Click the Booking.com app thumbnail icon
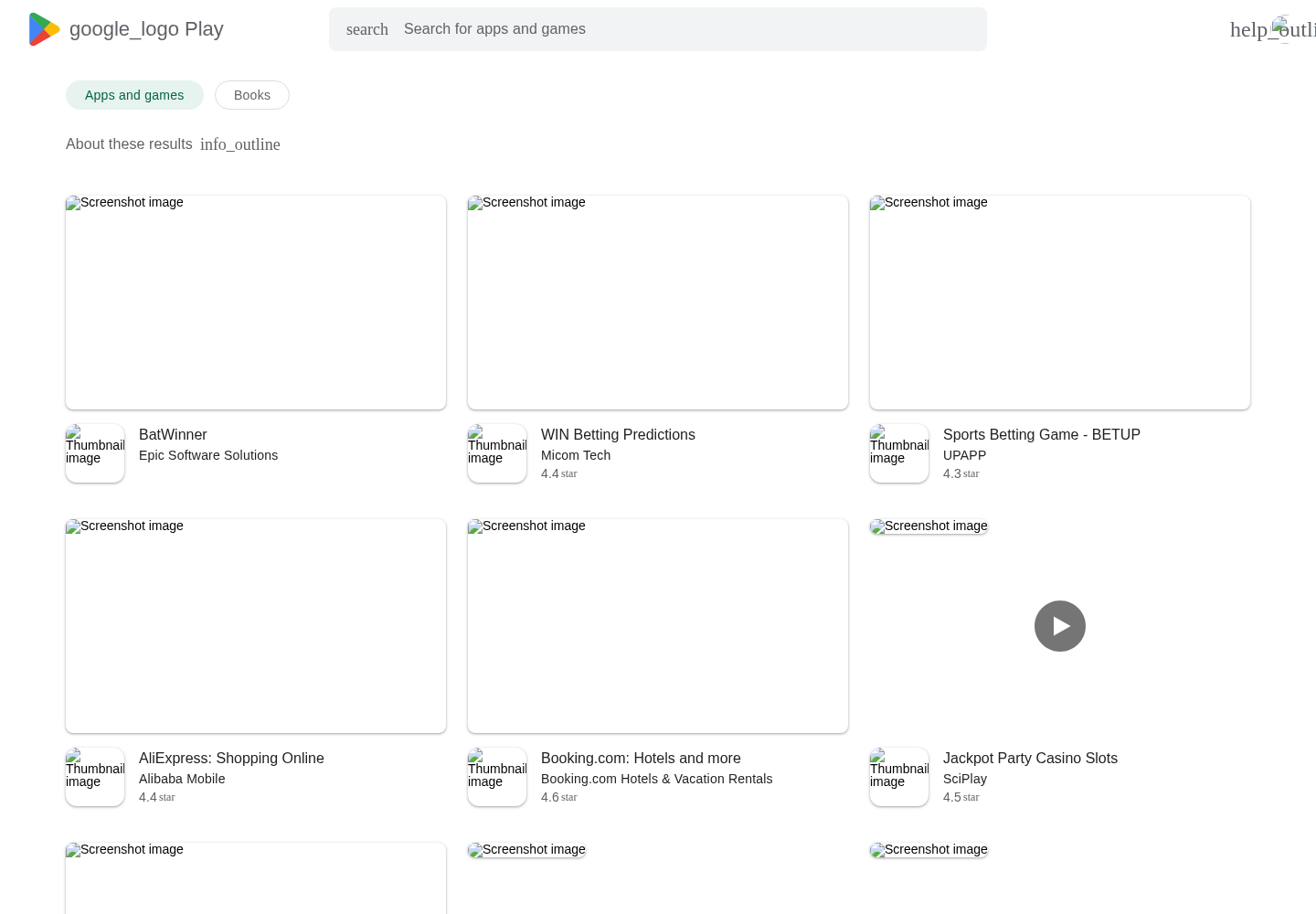The height and width of the screenshot is (914, 1316). click(497, 777)
